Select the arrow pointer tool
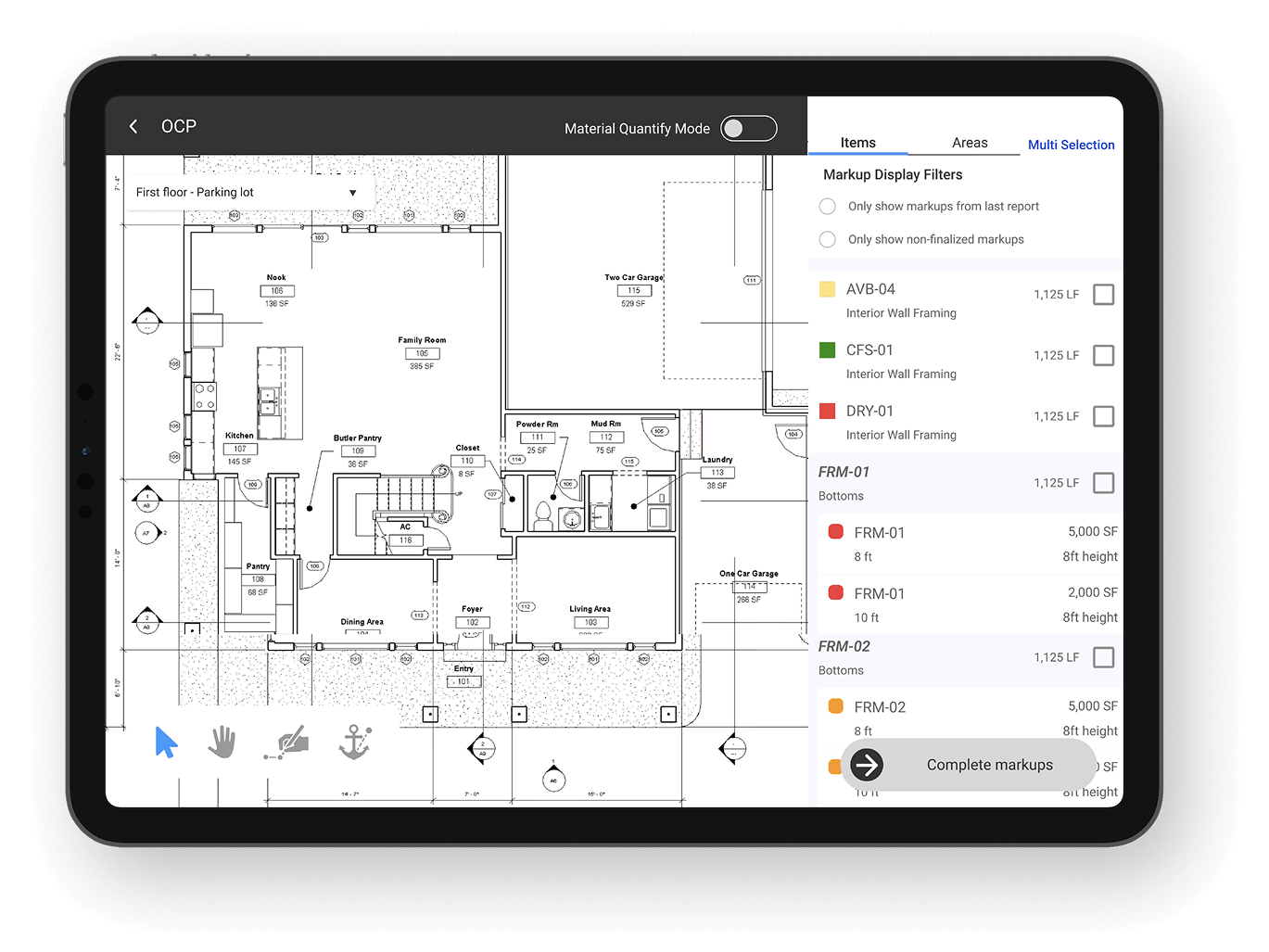The width and height of the screenshot is (1269, 952). (x=166, y=743)
